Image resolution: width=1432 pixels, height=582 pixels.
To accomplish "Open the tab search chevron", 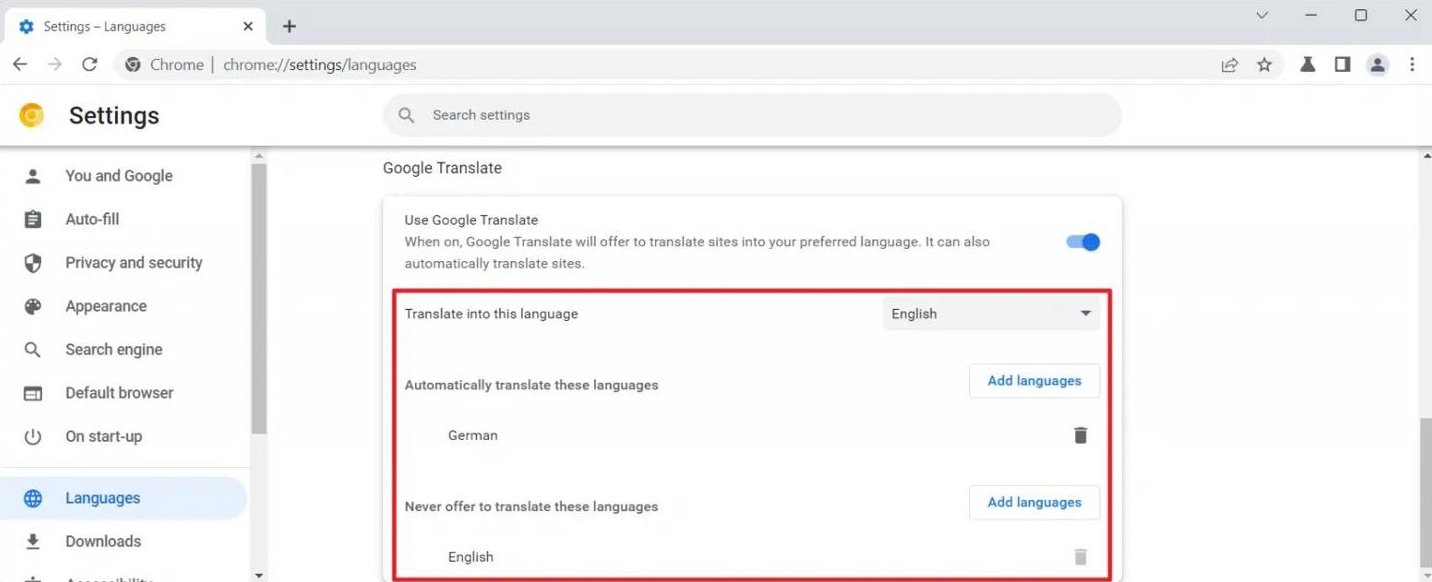I will 1262,15.
